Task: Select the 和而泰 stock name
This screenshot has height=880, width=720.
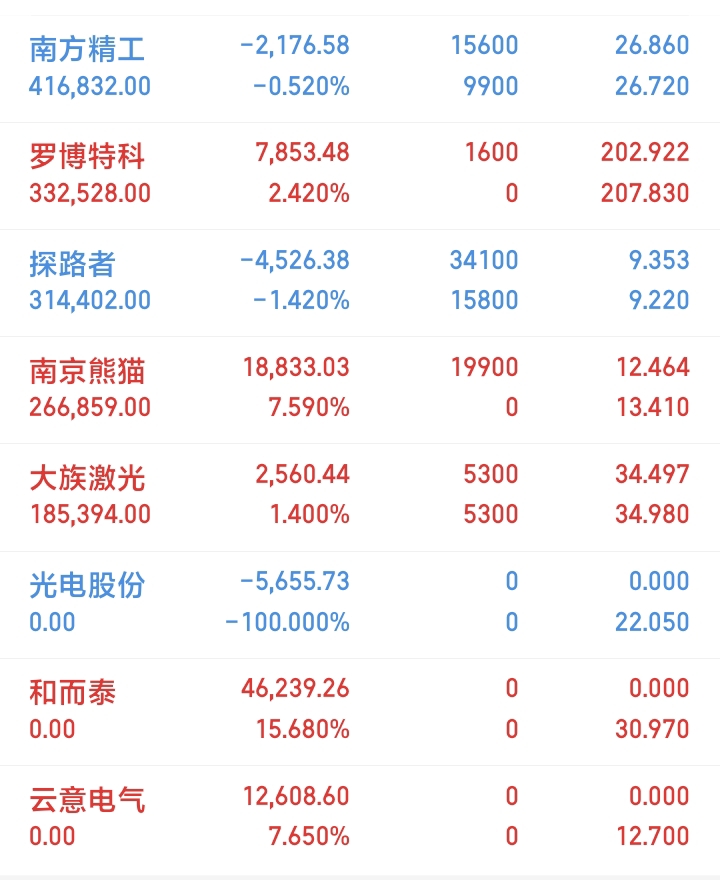Action: (72, 693)
